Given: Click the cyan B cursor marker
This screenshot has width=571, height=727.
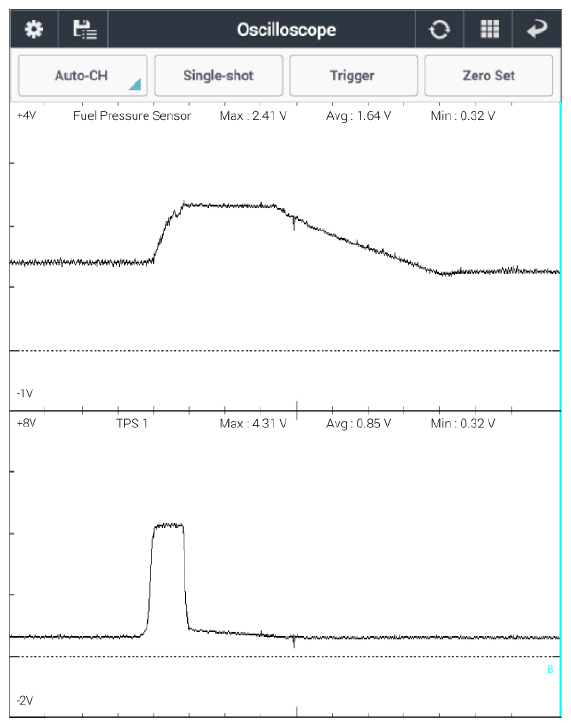Looking at the screenshot, I should (x=550, y=669).
